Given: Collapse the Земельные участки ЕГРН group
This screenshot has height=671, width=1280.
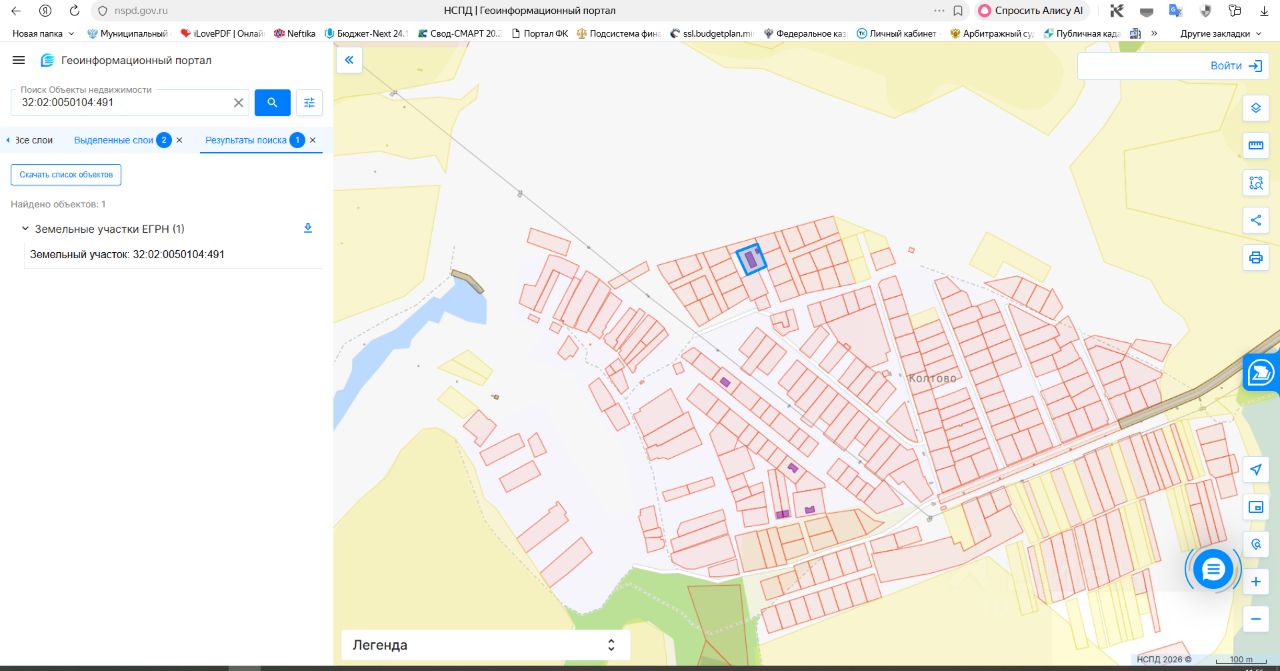Looking at the screenshot, I should tap(24, 229).
